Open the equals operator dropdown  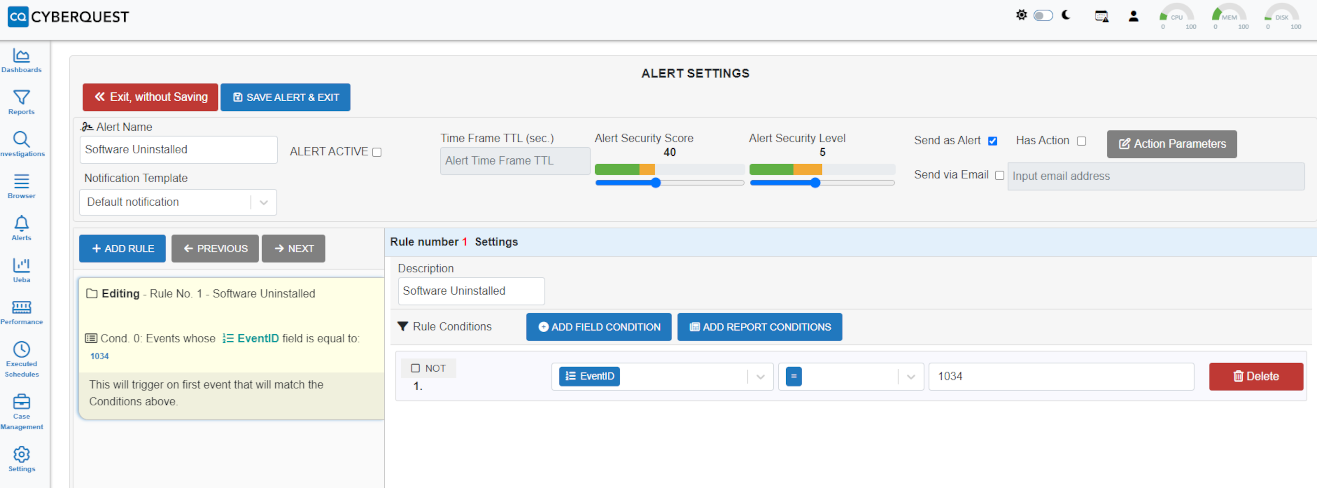tap(850, 376)
